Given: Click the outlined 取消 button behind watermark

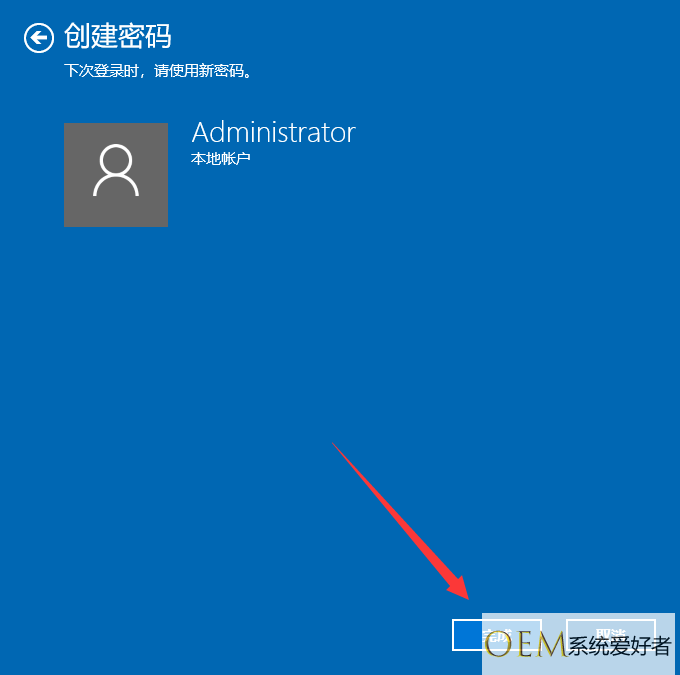Looking at the screenshot, I should pos(611,635).
